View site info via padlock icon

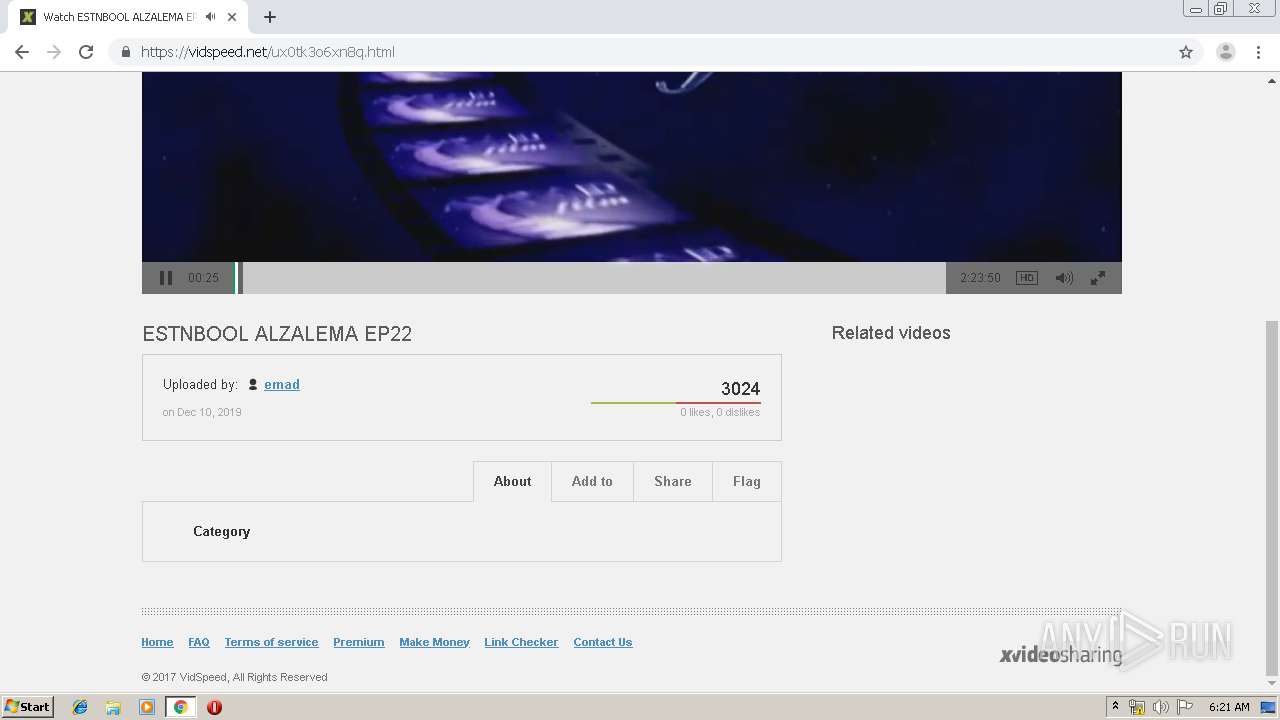point(126,52)
